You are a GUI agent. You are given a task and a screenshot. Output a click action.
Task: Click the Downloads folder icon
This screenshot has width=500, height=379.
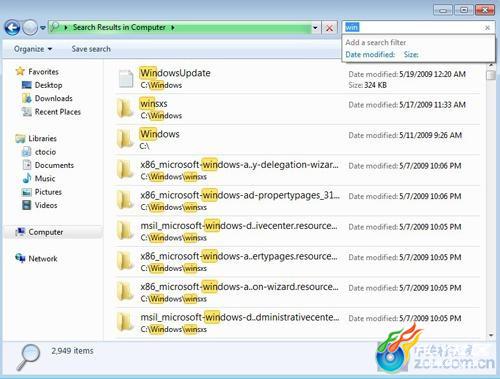[x=27, y=98]
